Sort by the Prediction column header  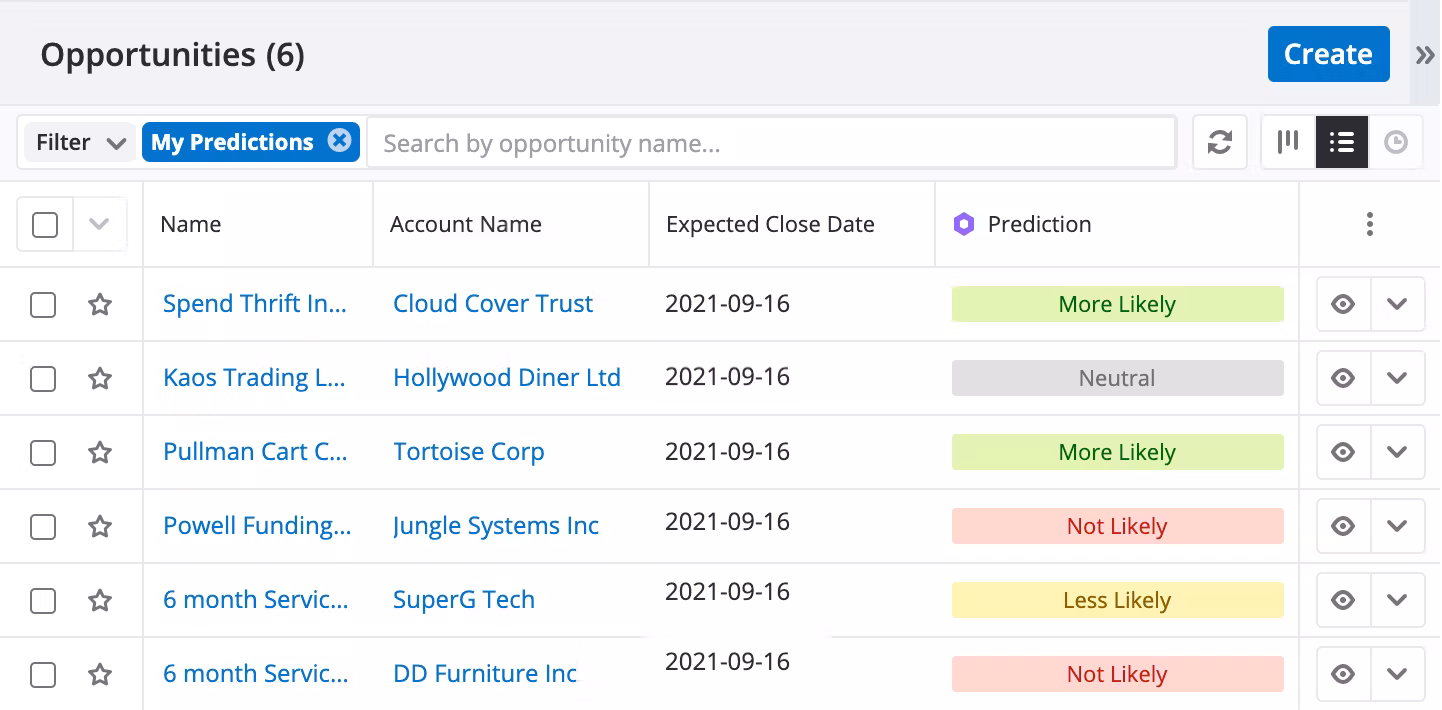click(x=1039, y=224)
